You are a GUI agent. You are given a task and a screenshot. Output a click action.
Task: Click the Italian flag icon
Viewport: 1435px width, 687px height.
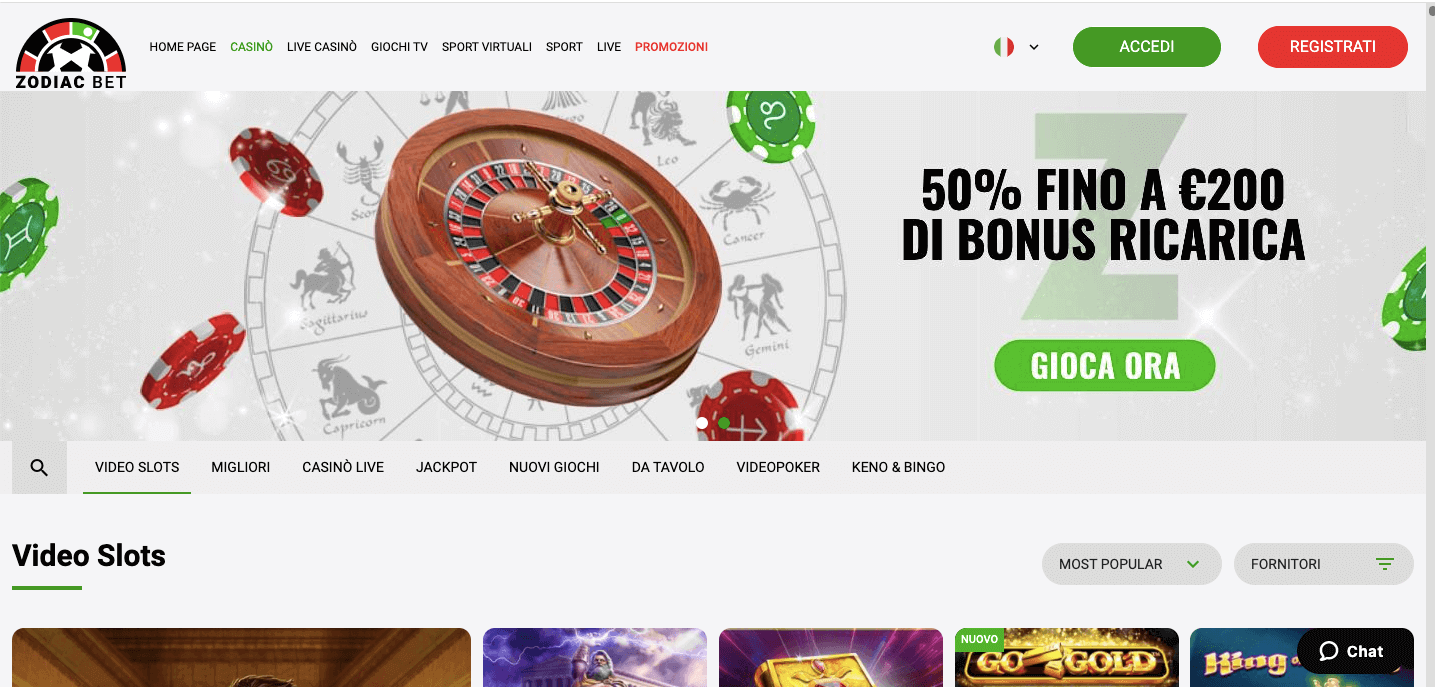pyautogui.click(x=1004, y=47)
